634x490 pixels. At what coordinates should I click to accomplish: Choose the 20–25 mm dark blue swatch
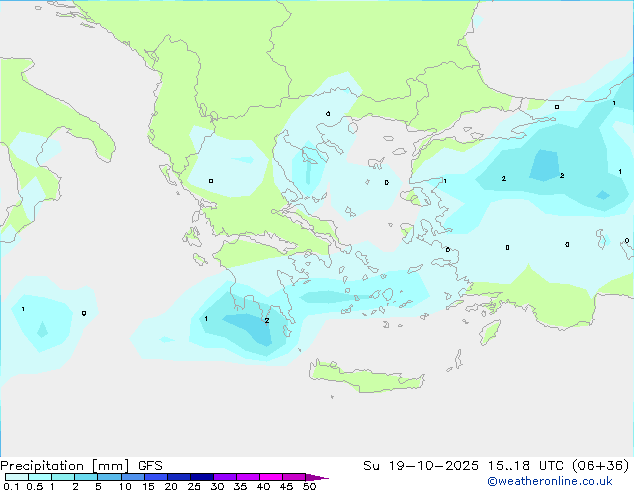(x=179, y=477)
